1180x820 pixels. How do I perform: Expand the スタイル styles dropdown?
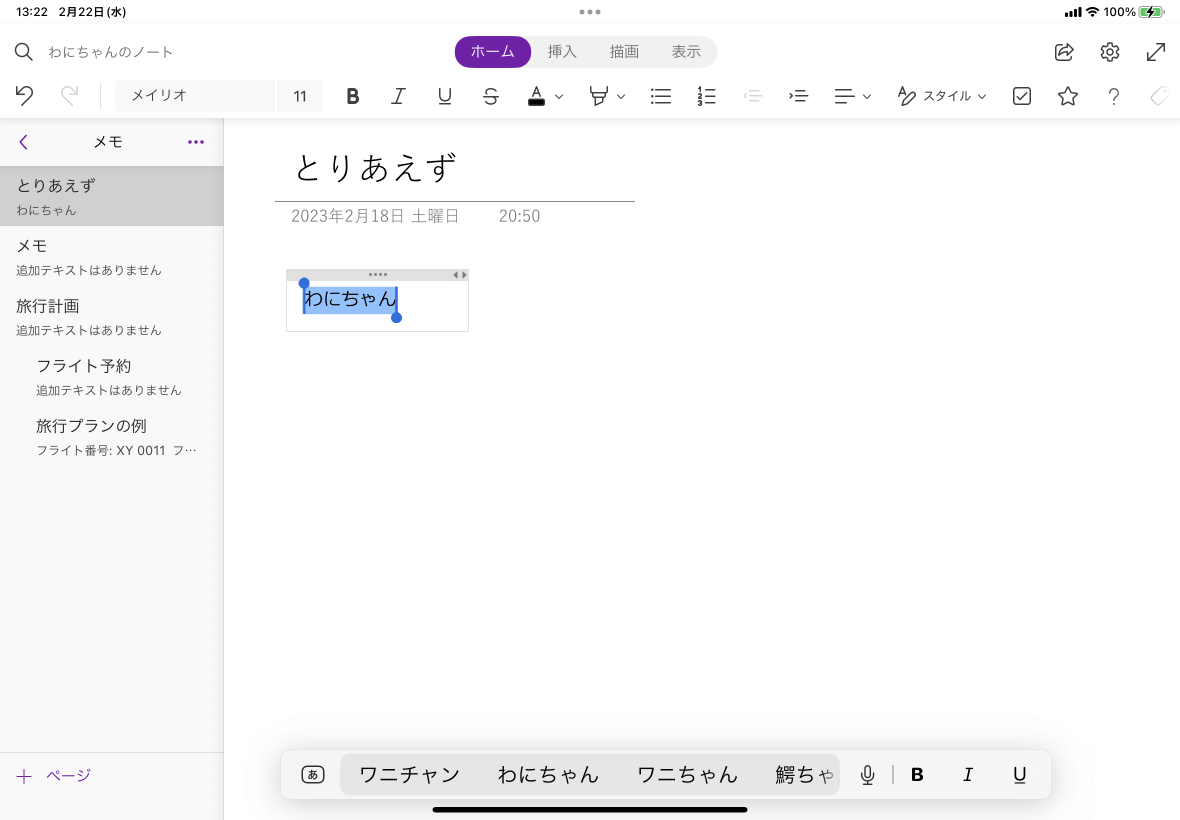pyautogui.click(x=943, y=96)
